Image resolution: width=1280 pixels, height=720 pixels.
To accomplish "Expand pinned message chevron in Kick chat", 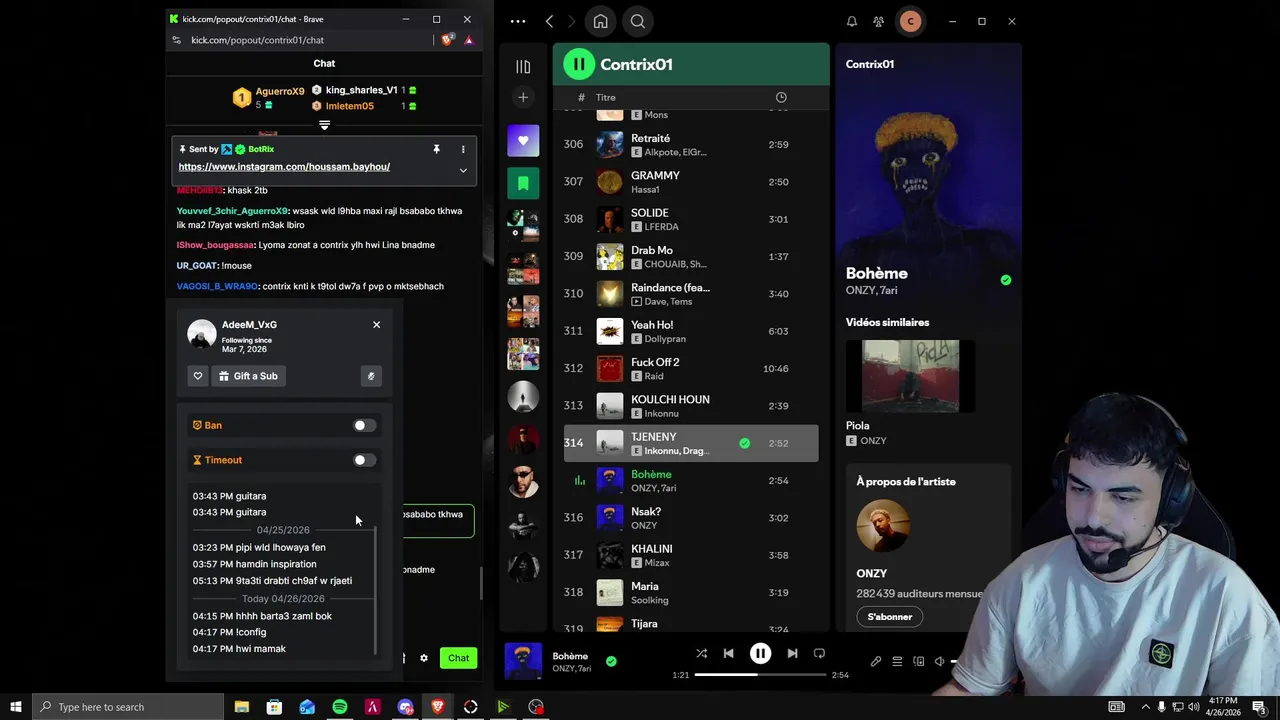I will click(463, 171).
